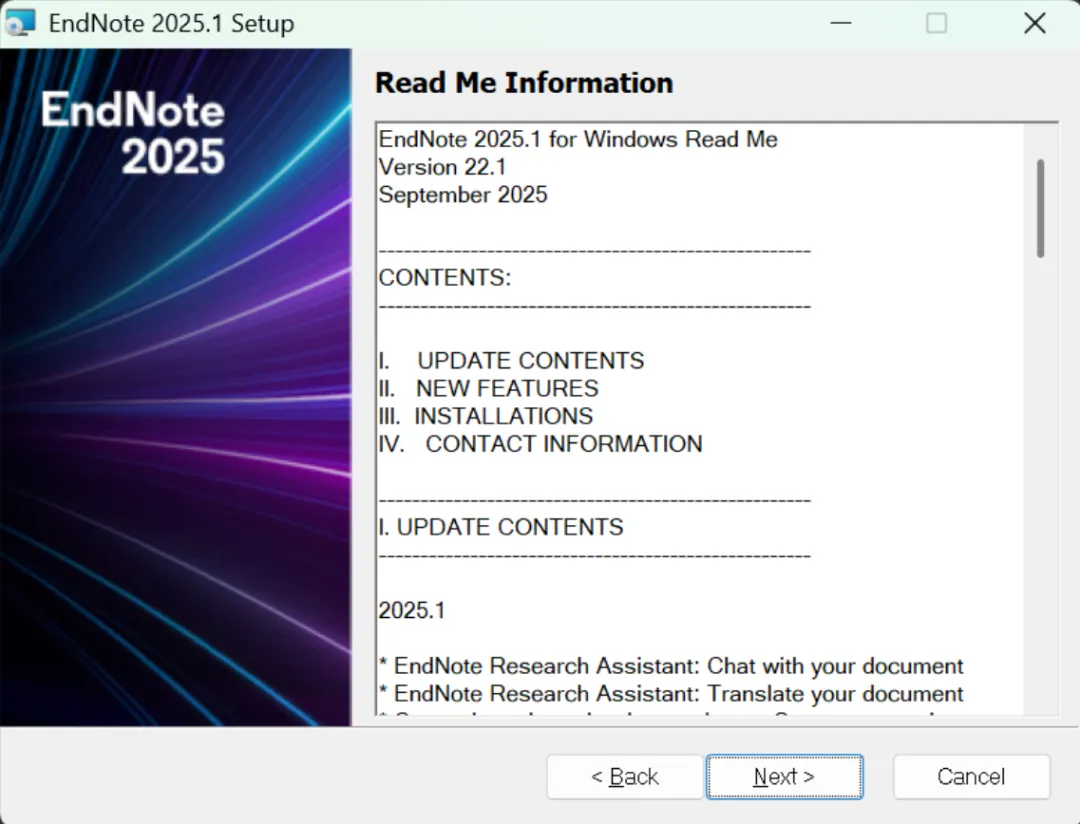Image resolution: width=1080 pixels, height=824 pixels.
Task: Click the Next button
Action: [x=785, y=776]
